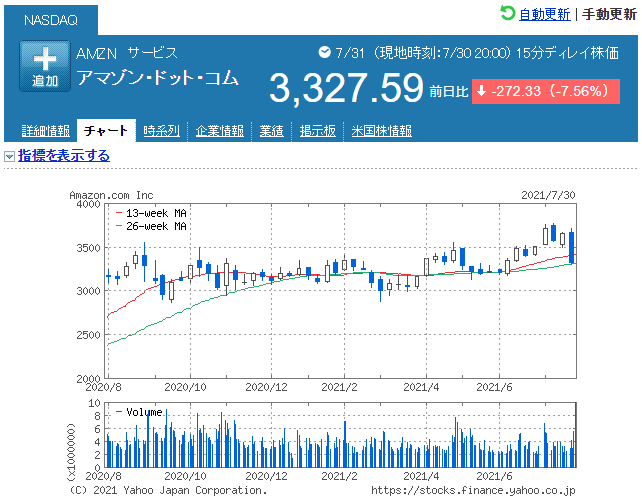The height and width of the screenshot is (503, 642).
Task: Click the tallest volume bar at chart end
Action: point(576,435)
